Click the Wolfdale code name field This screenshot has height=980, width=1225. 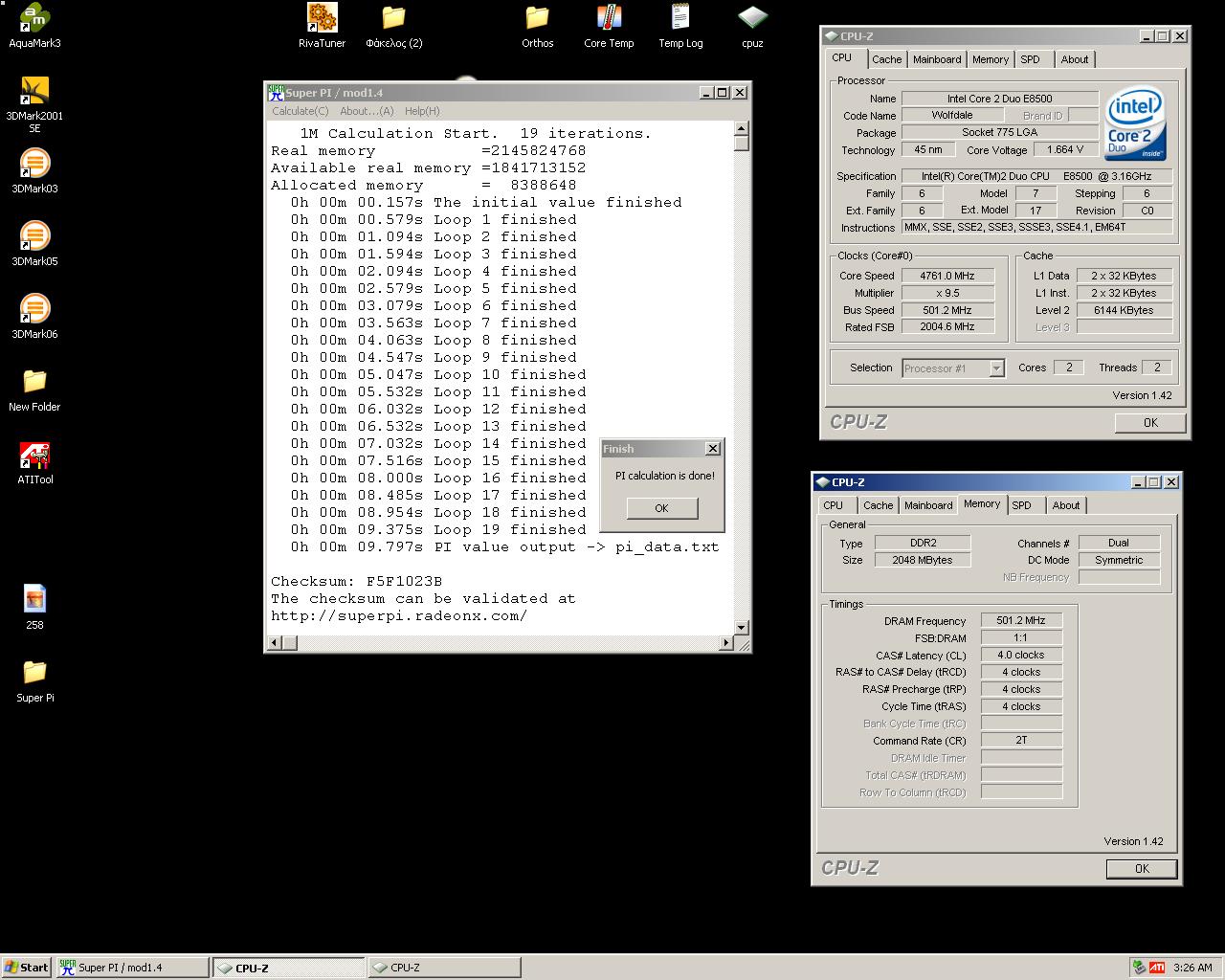[952, 115]
